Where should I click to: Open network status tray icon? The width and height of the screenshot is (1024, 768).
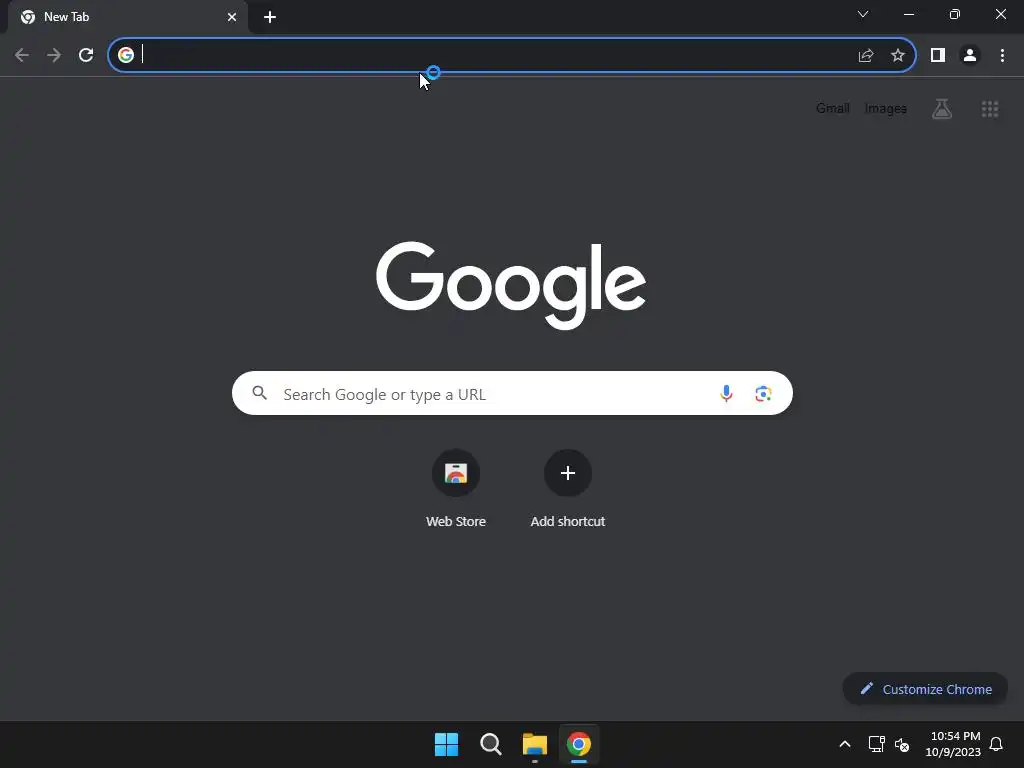point(876,744)
